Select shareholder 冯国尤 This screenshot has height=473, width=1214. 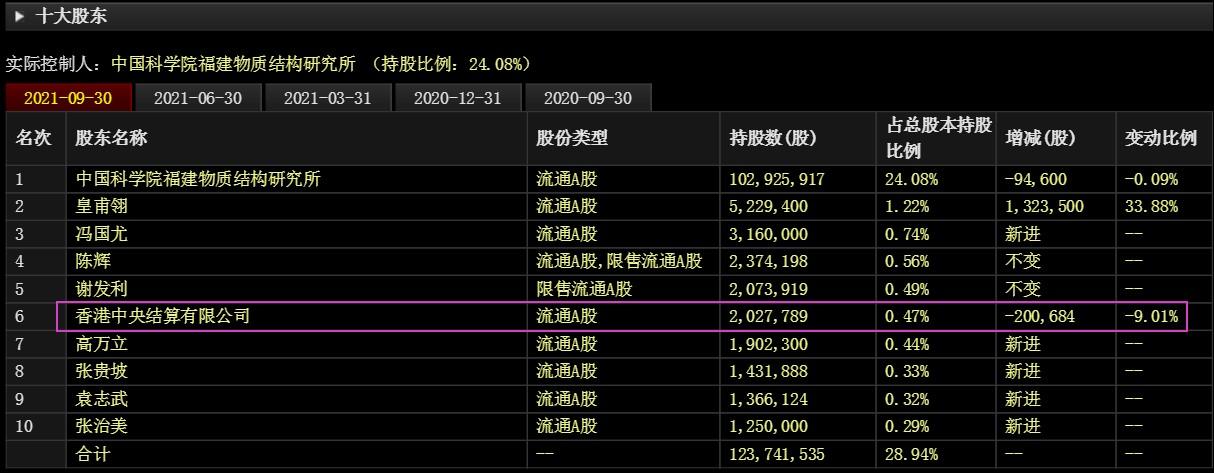point(103,235)
